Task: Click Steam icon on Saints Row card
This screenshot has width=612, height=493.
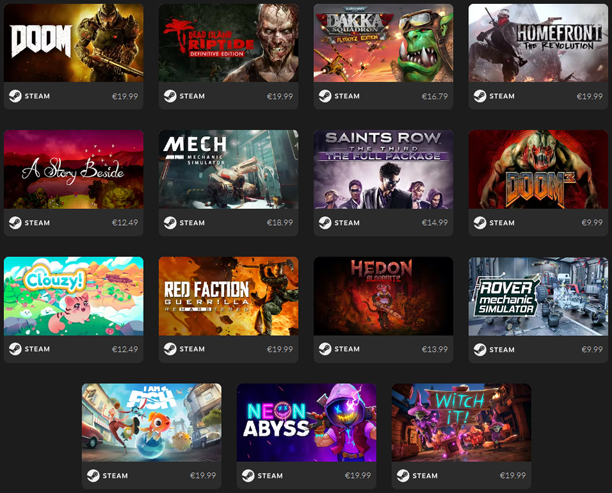Action: tap(325, 222)
